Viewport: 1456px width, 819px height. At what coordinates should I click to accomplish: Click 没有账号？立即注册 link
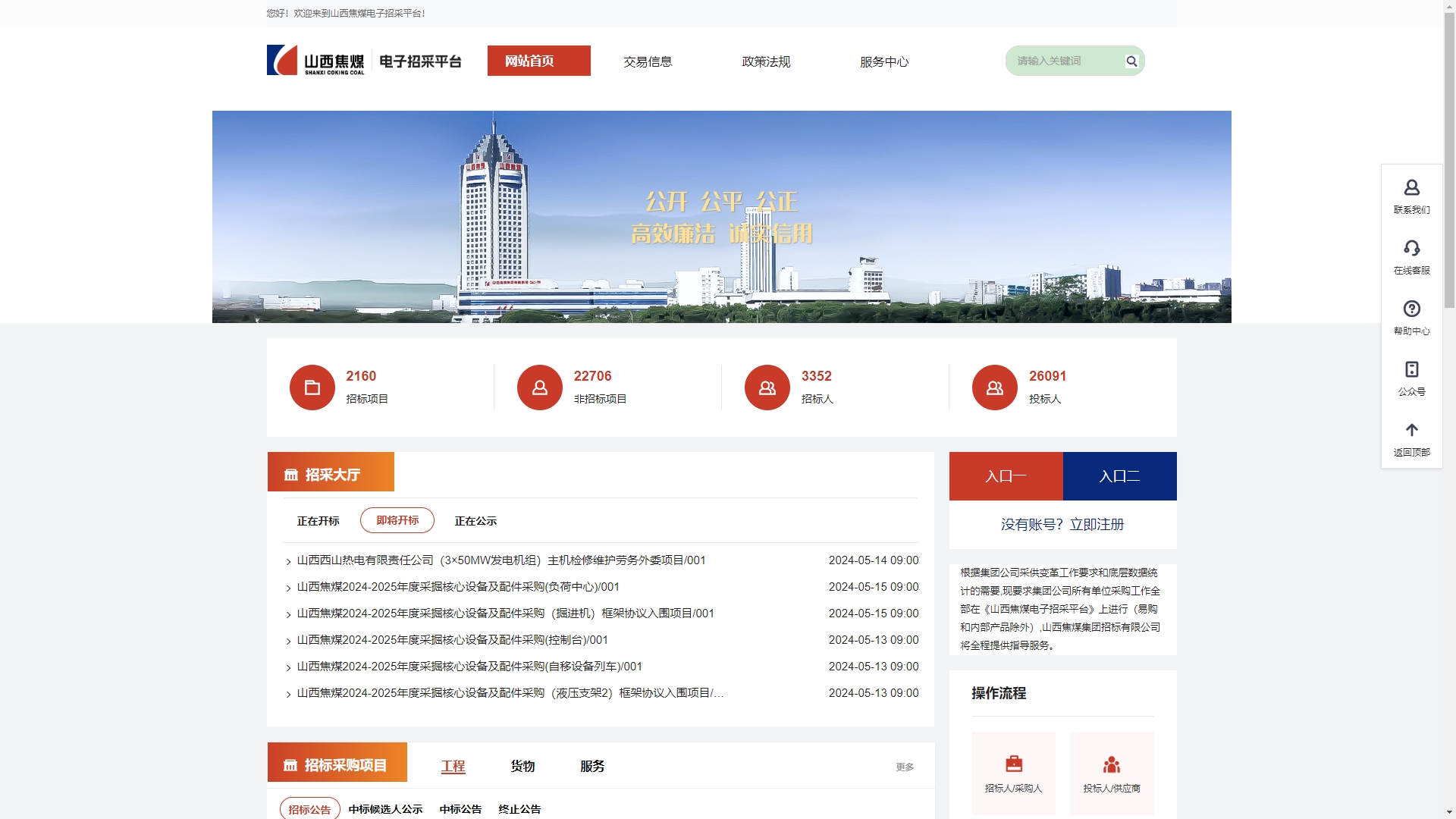[1062, 525]
